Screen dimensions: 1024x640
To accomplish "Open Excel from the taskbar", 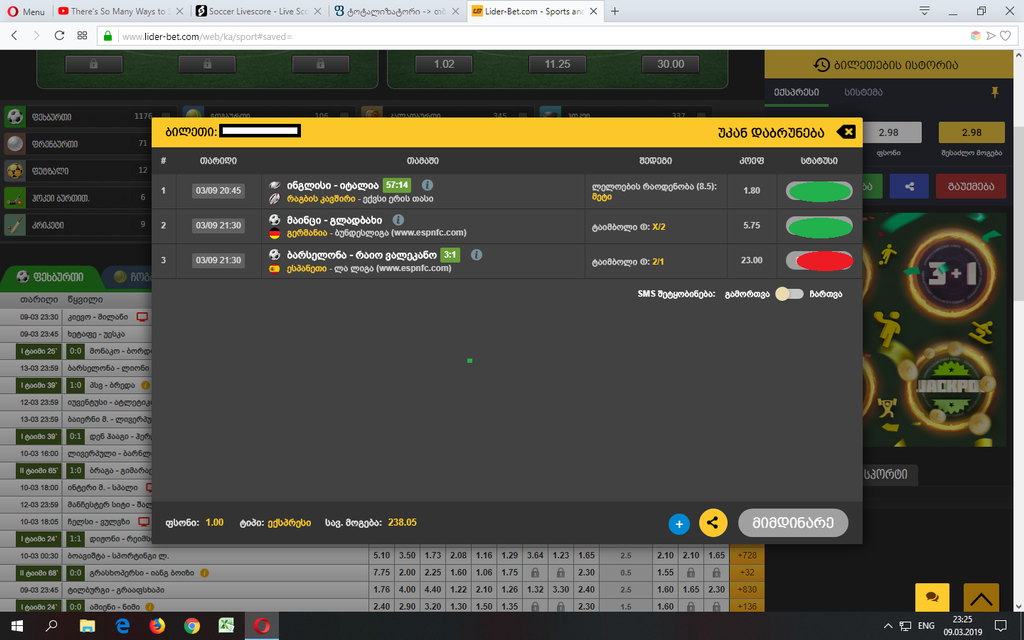I will coord(227,626).
